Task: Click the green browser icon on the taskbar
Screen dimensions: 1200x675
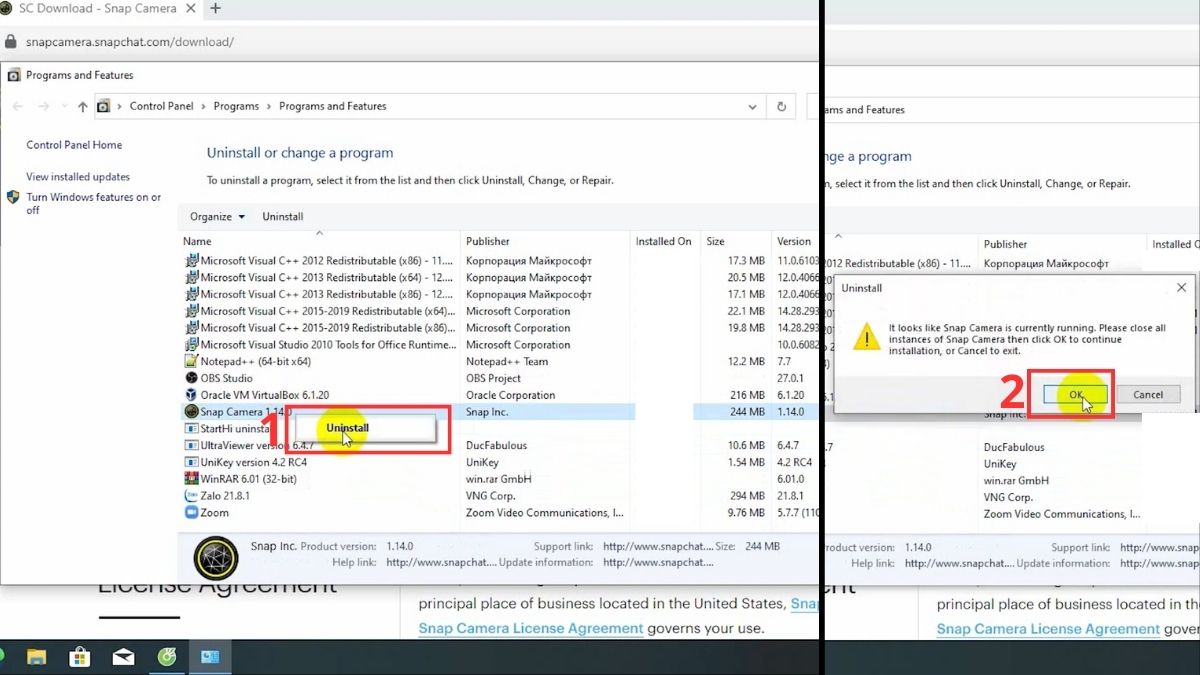Action: coord(167,657)
